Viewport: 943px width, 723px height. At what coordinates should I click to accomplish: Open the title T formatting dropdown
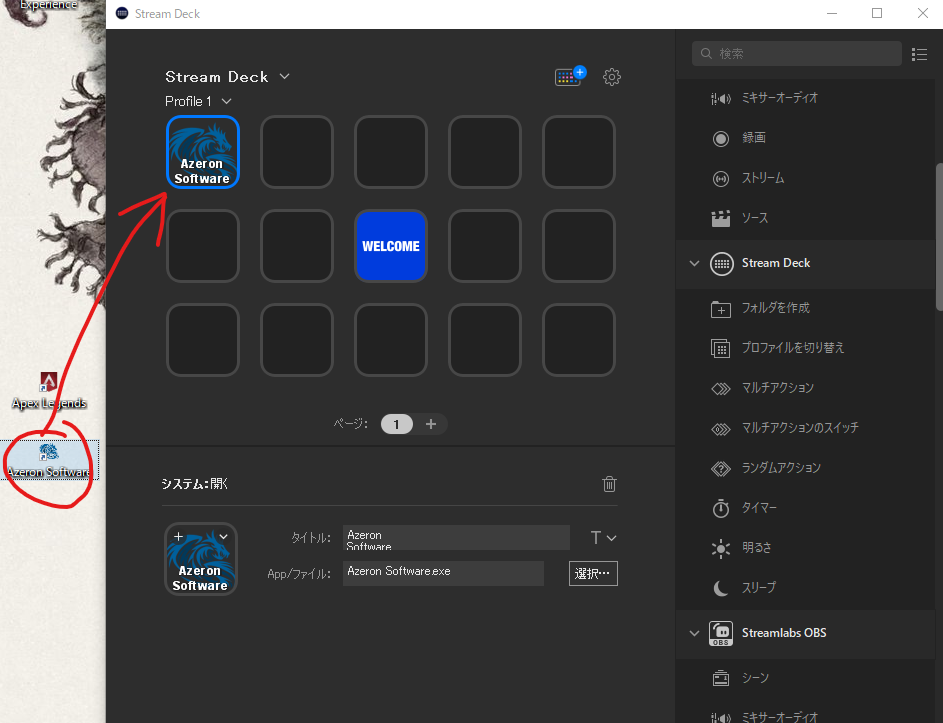point(603,538)
